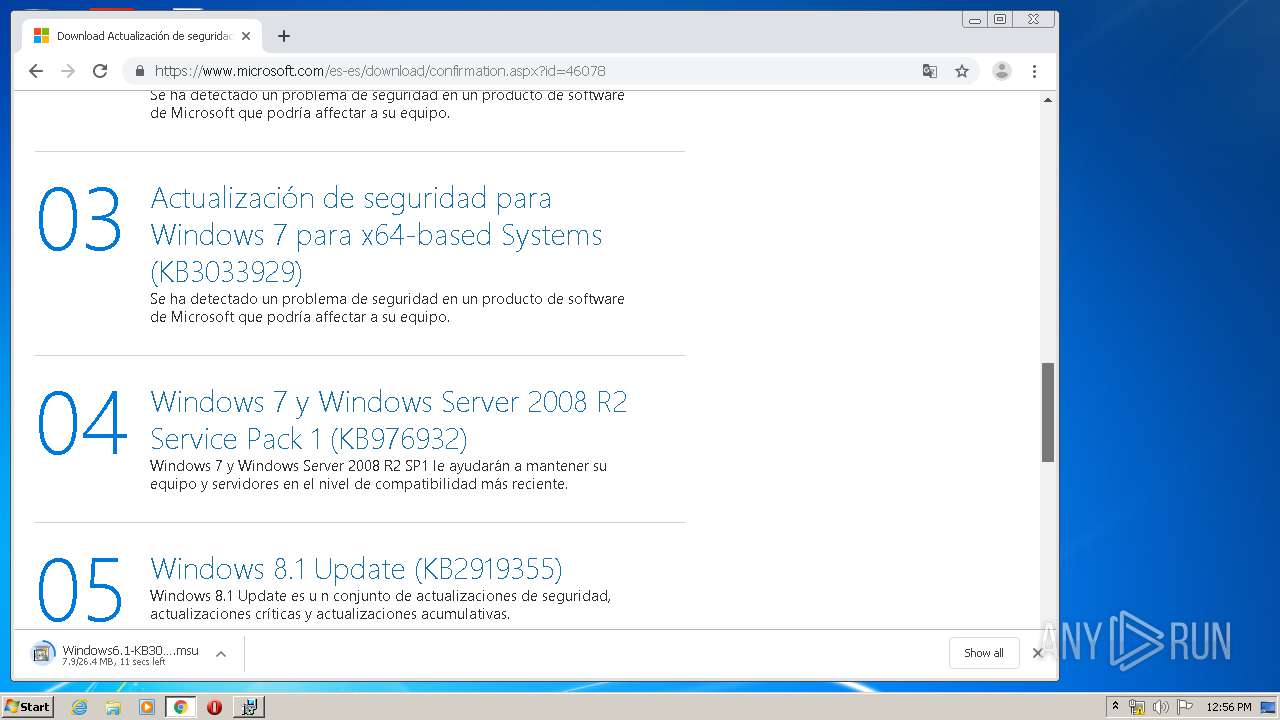Click the Windows 8.1 Update description text
Viewport: 1280px width, 720px height.
pos(380,605)
